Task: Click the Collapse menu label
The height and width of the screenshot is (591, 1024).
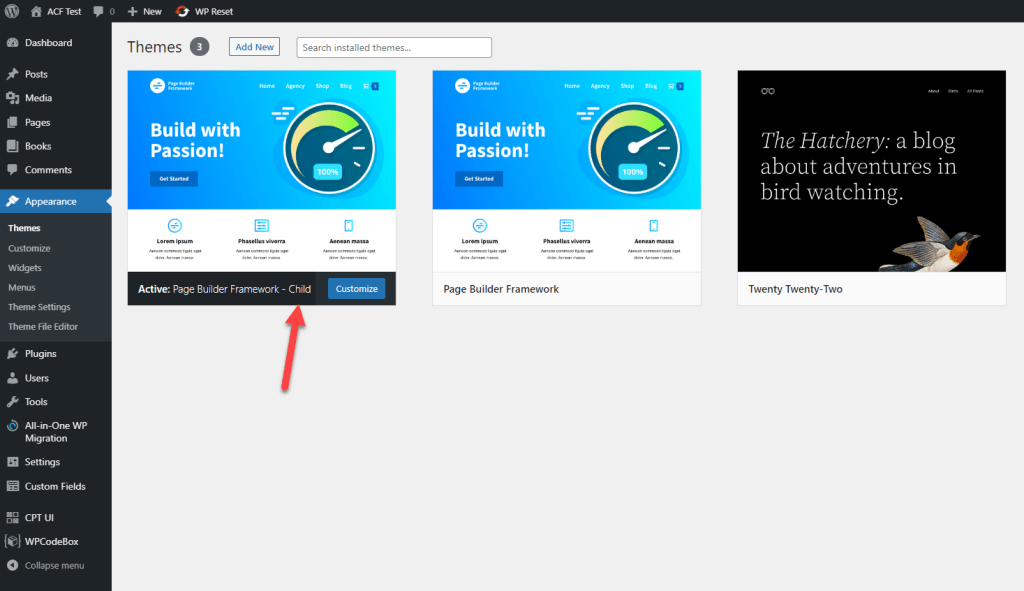Action: coord(54,566)
